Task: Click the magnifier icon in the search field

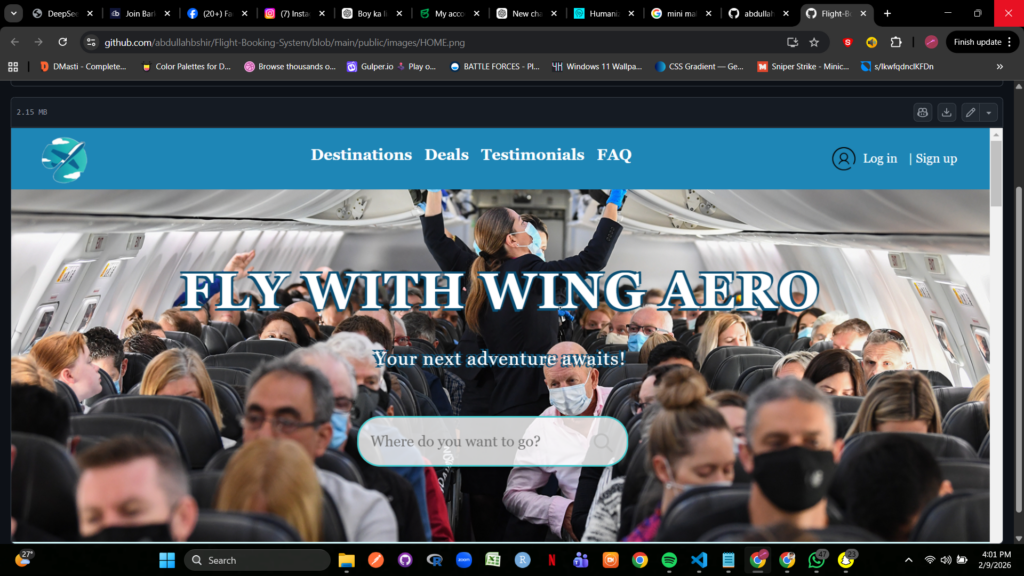Action: click(602, 442)
